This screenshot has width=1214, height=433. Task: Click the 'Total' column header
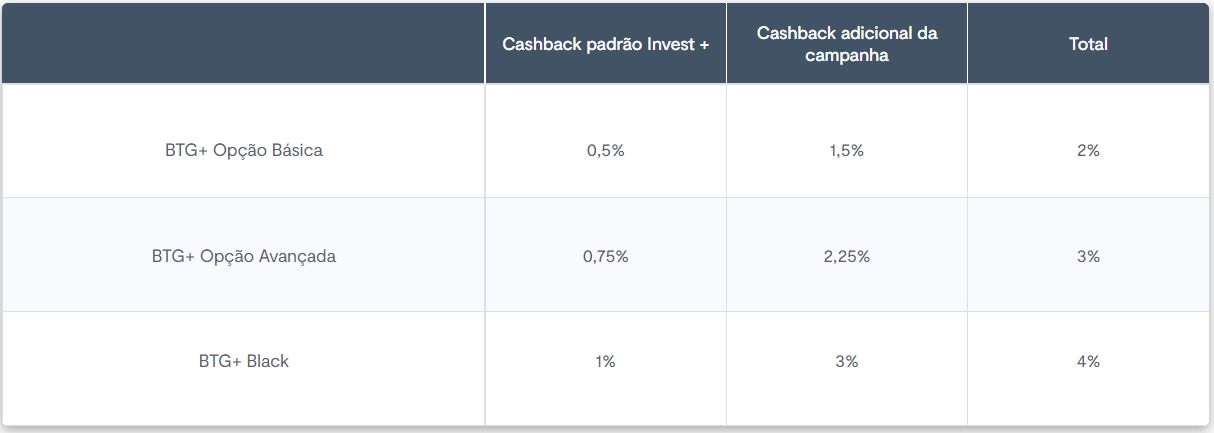pyautogui.click(x=1088, y=44)
